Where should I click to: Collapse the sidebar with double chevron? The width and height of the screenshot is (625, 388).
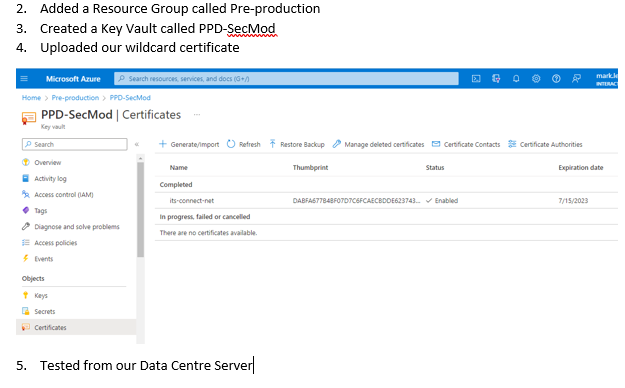(137, 144)
